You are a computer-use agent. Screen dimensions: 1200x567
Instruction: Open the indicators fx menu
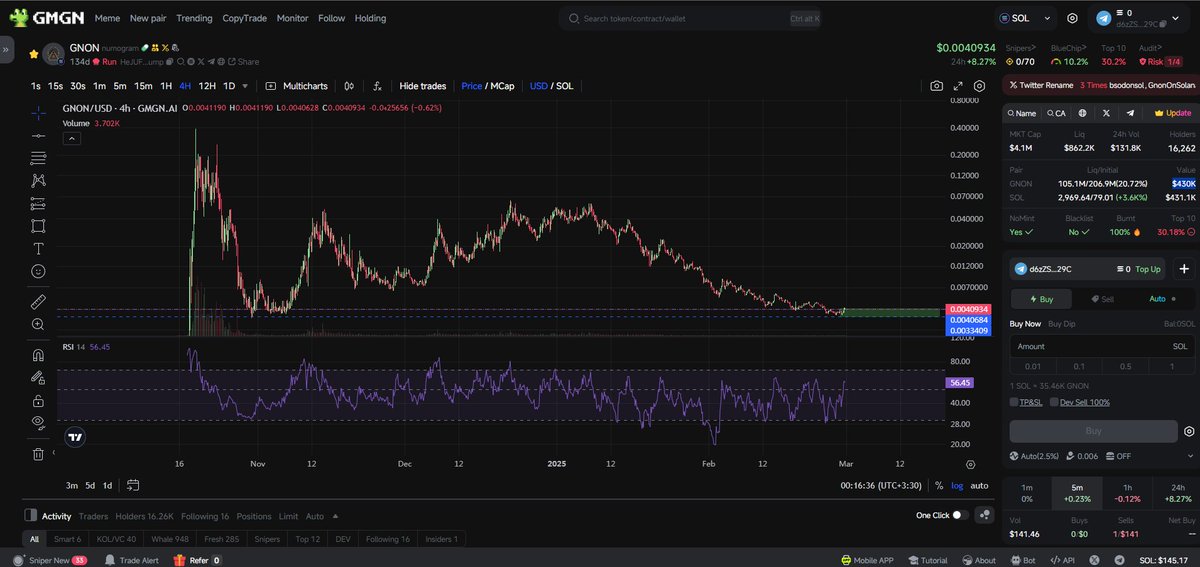pyautogui.click(x=377, y=86)
